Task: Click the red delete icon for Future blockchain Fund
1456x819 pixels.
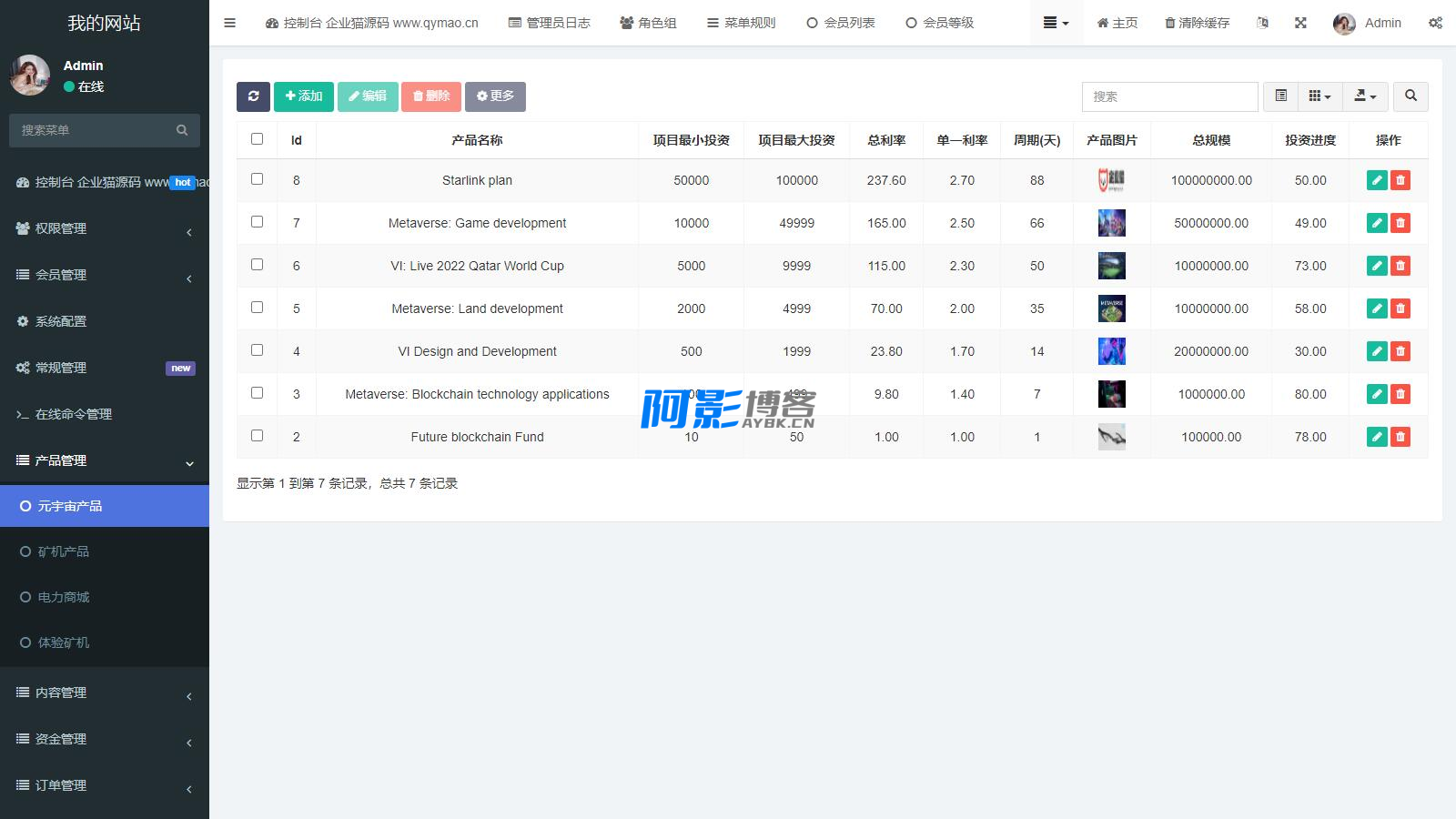Action: coord(1400,437)
